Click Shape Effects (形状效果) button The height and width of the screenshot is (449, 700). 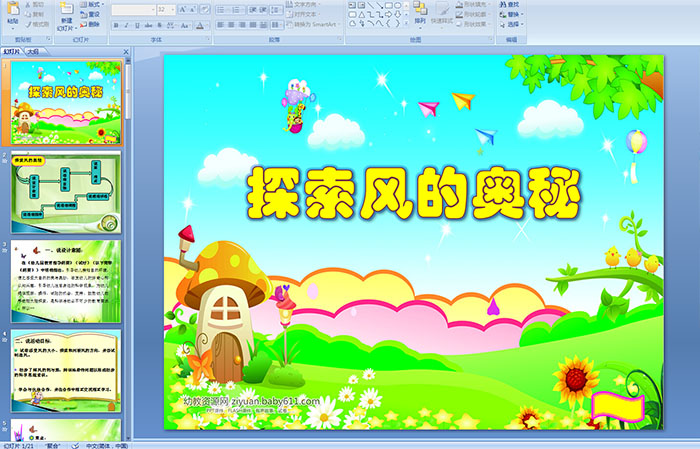(473, 24)
